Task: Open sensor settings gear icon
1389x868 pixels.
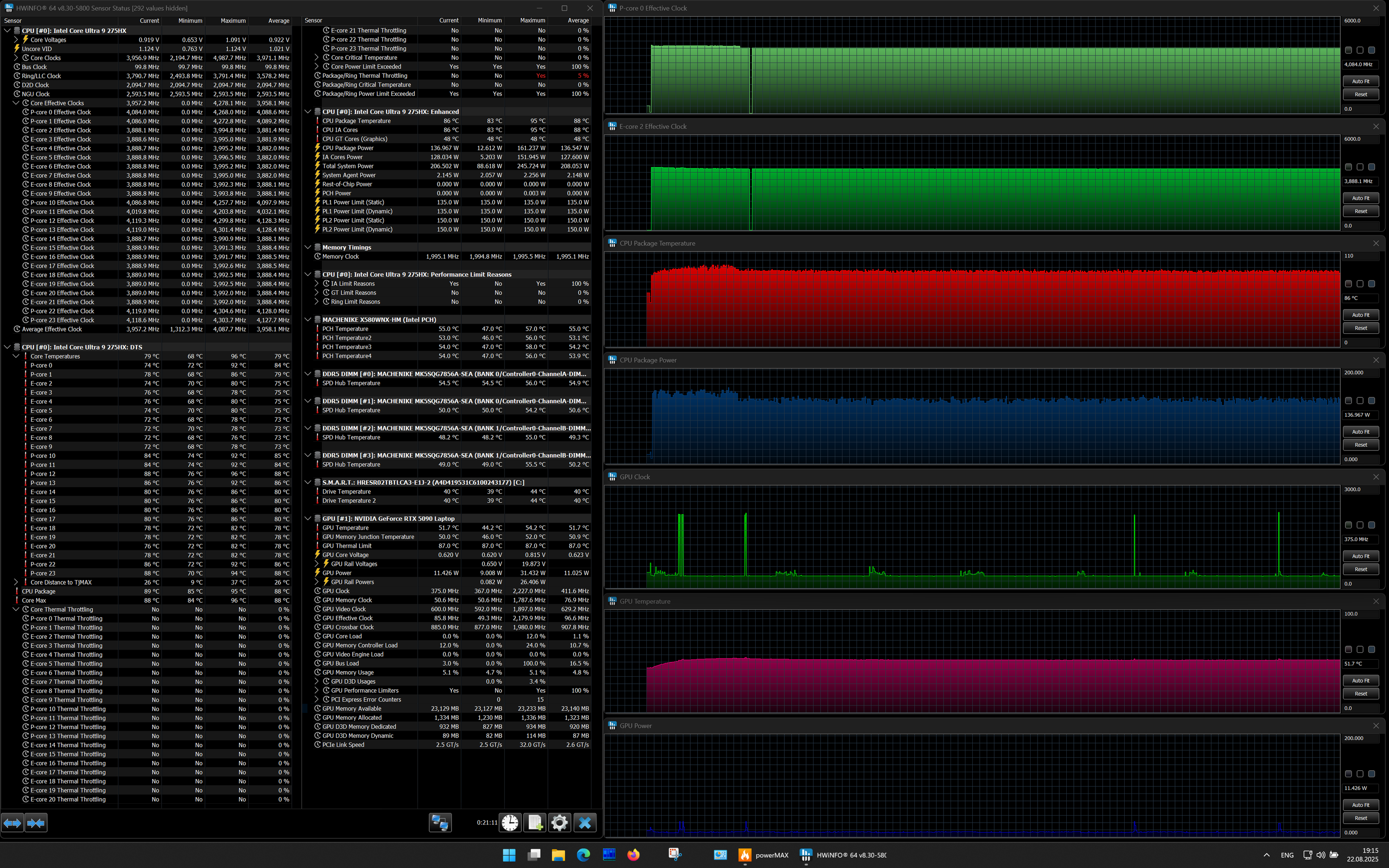Action: (x=560, y=823)
